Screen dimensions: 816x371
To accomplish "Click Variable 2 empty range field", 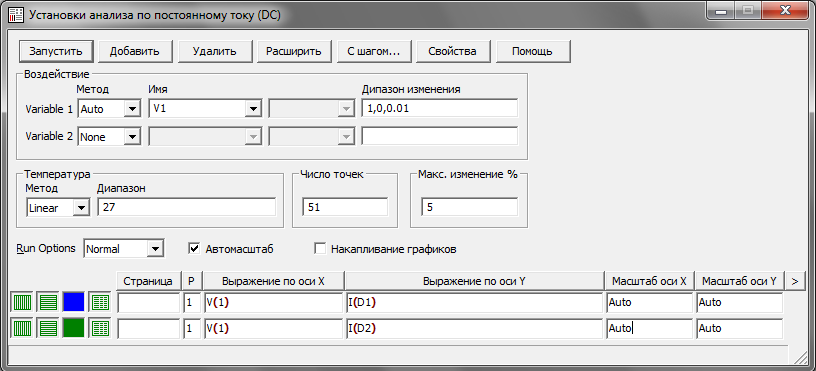I will [440, 137].
